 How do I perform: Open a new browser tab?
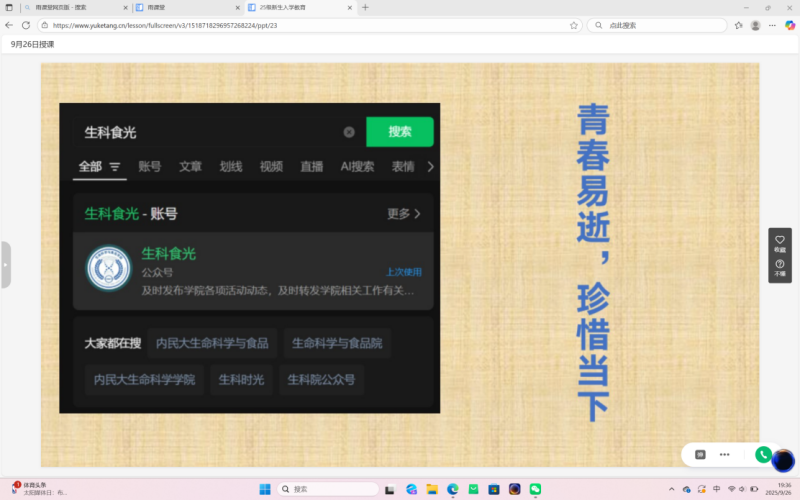click(365, 7)
